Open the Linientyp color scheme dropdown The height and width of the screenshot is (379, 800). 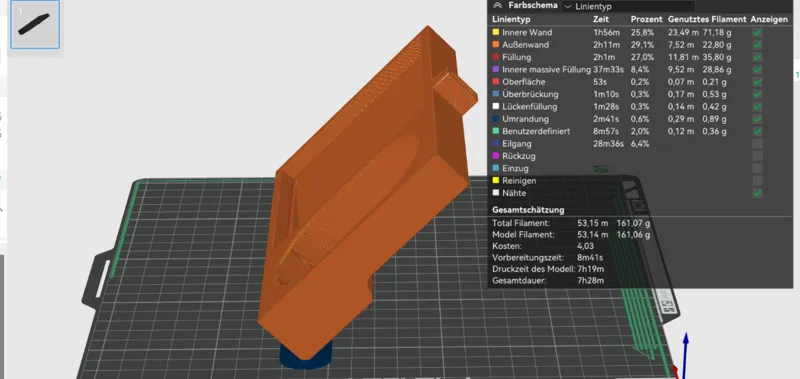pyautogui.click(x=628, y=7)
